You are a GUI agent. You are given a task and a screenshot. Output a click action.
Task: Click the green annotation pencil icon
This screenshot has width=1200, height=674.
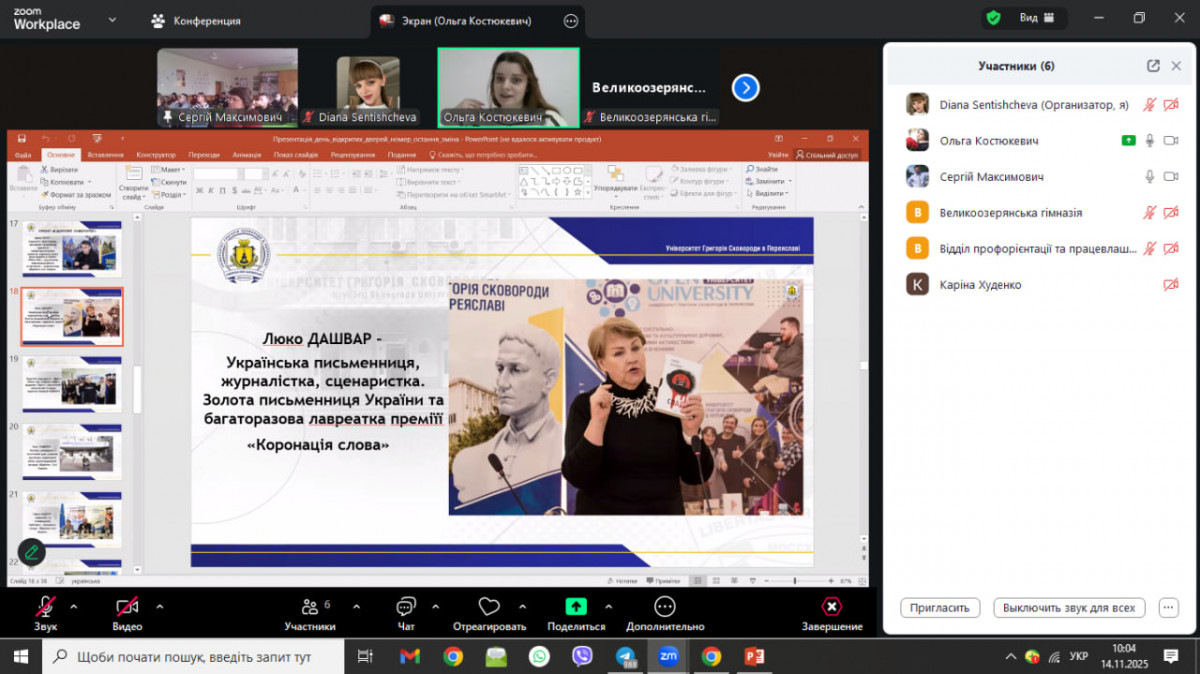click(x=32, y=552)
